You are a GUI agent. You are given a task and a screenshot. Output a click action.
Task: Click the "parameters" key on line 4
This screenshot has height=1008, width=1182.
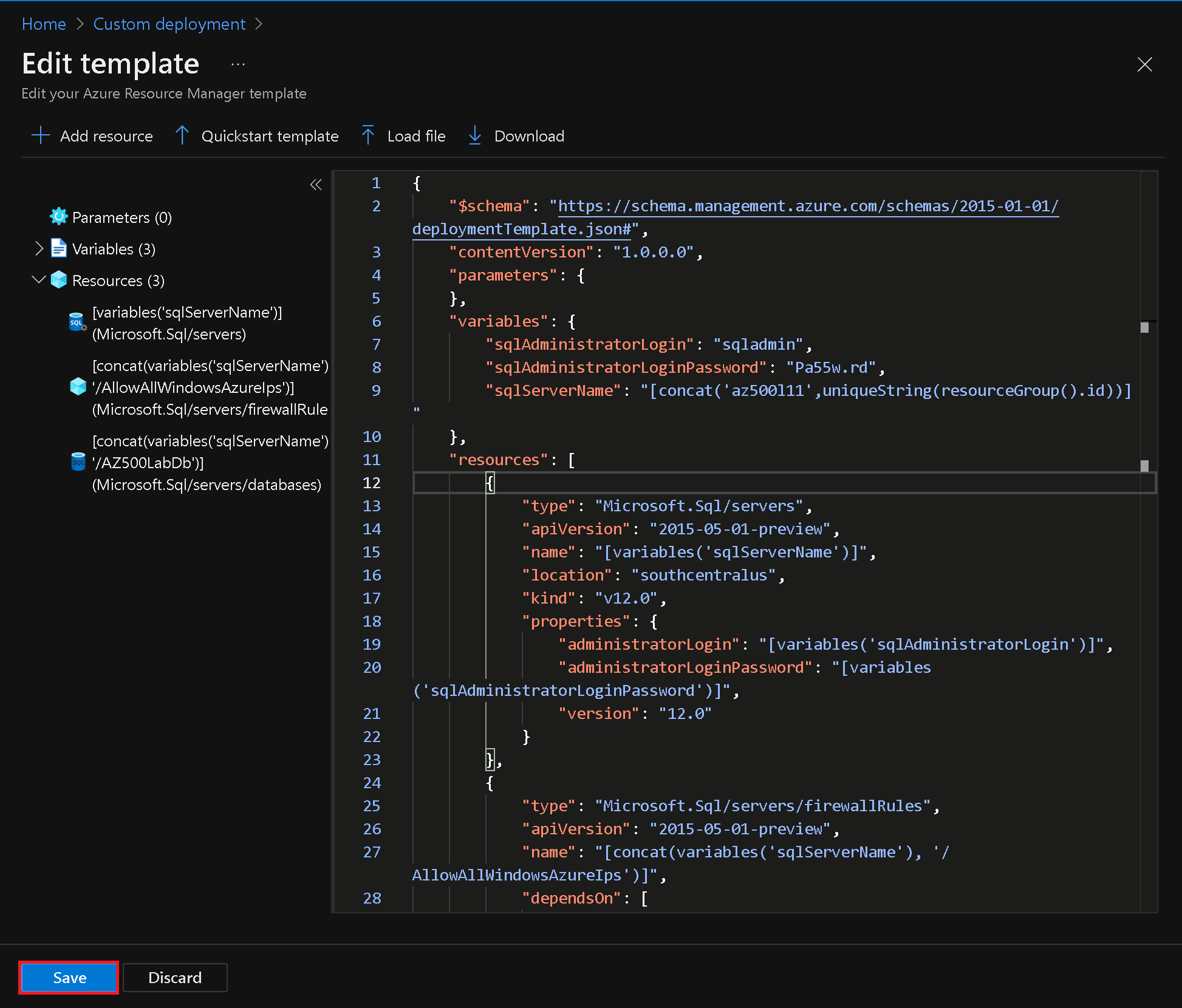[x=503, y=275]
